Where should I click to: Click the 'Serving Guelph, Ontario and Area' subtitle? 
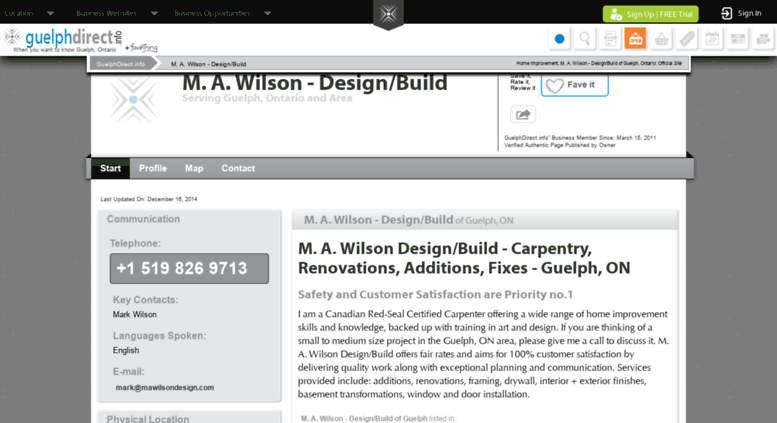pyautogui.click(x=267, y=98)
